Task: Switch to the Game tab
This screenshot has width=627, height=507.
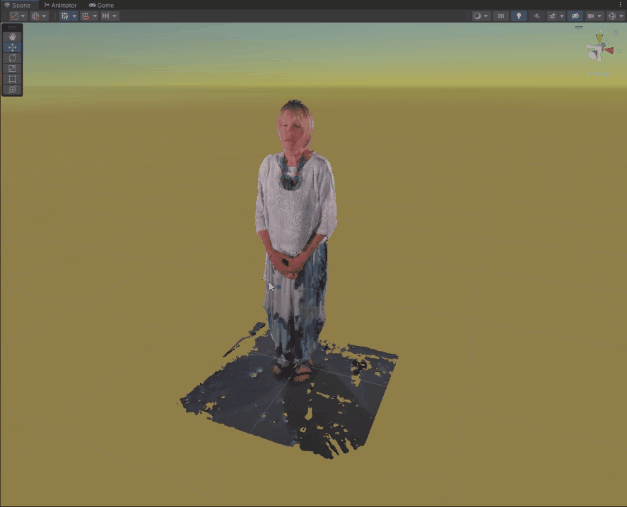Action: (x=102, y=5)
